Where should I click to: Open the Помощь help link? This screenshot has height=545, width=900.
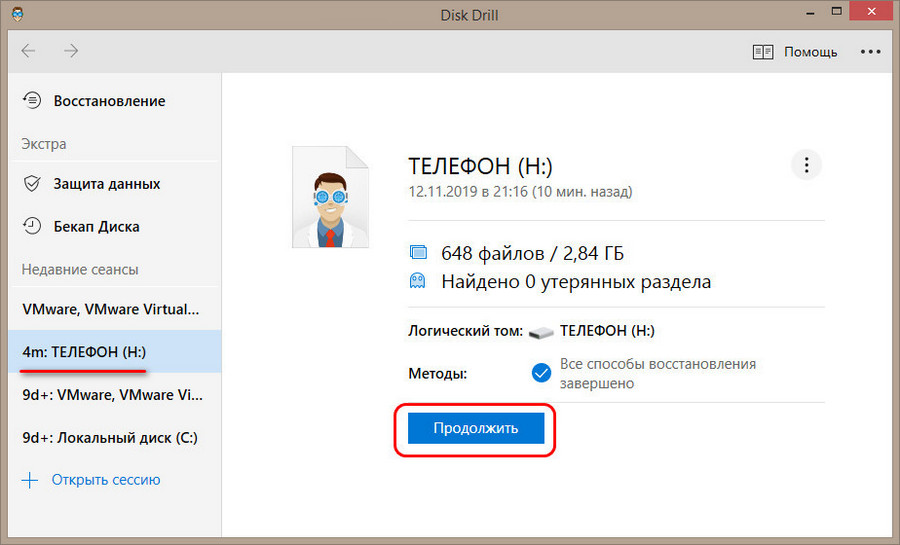[x=810, y=52]
